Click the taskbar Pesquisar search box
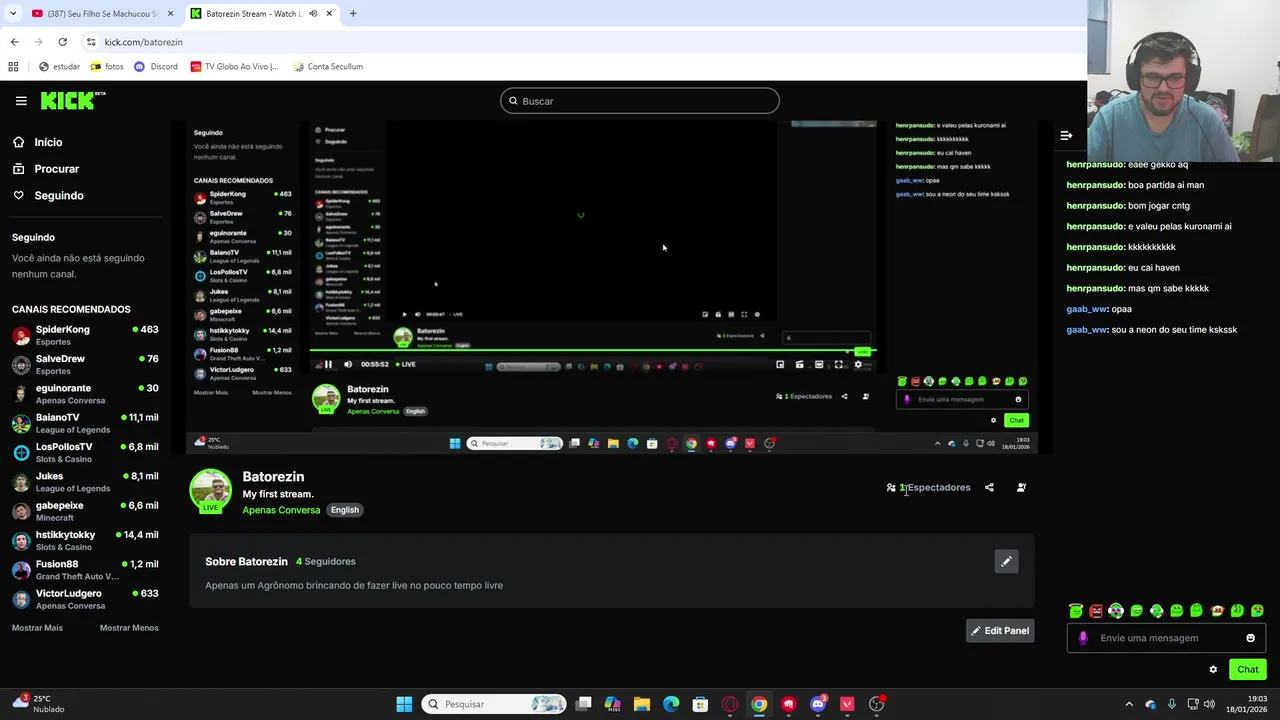Screen dimensions: 1280x720 (x=494, y=704)
